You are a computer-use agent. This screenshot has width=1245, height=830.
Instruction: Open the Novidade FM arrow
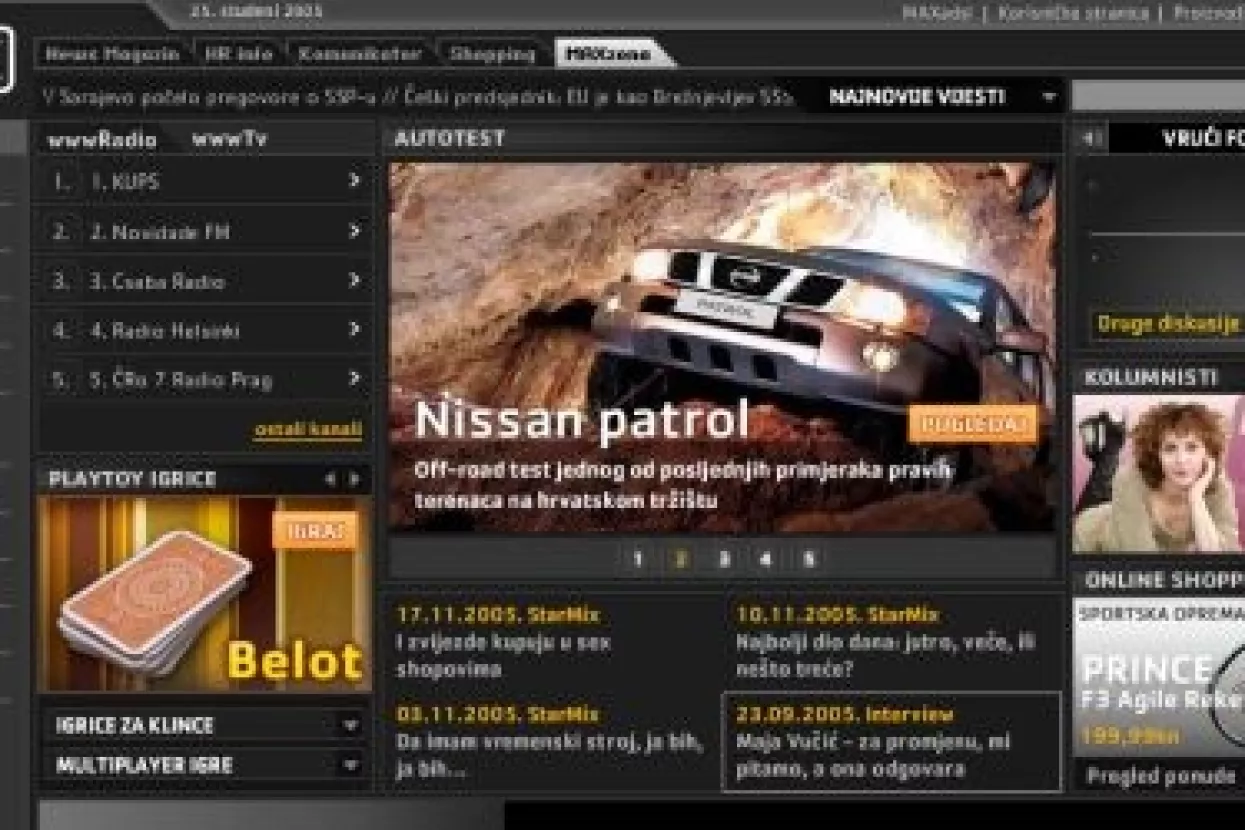[x=354, y=231]
